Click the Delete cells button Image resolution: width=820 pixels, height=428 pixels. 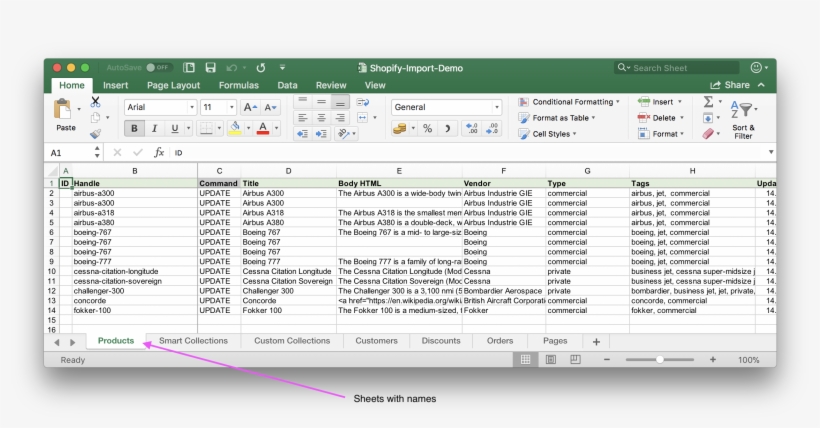click(x=660, y=118)
